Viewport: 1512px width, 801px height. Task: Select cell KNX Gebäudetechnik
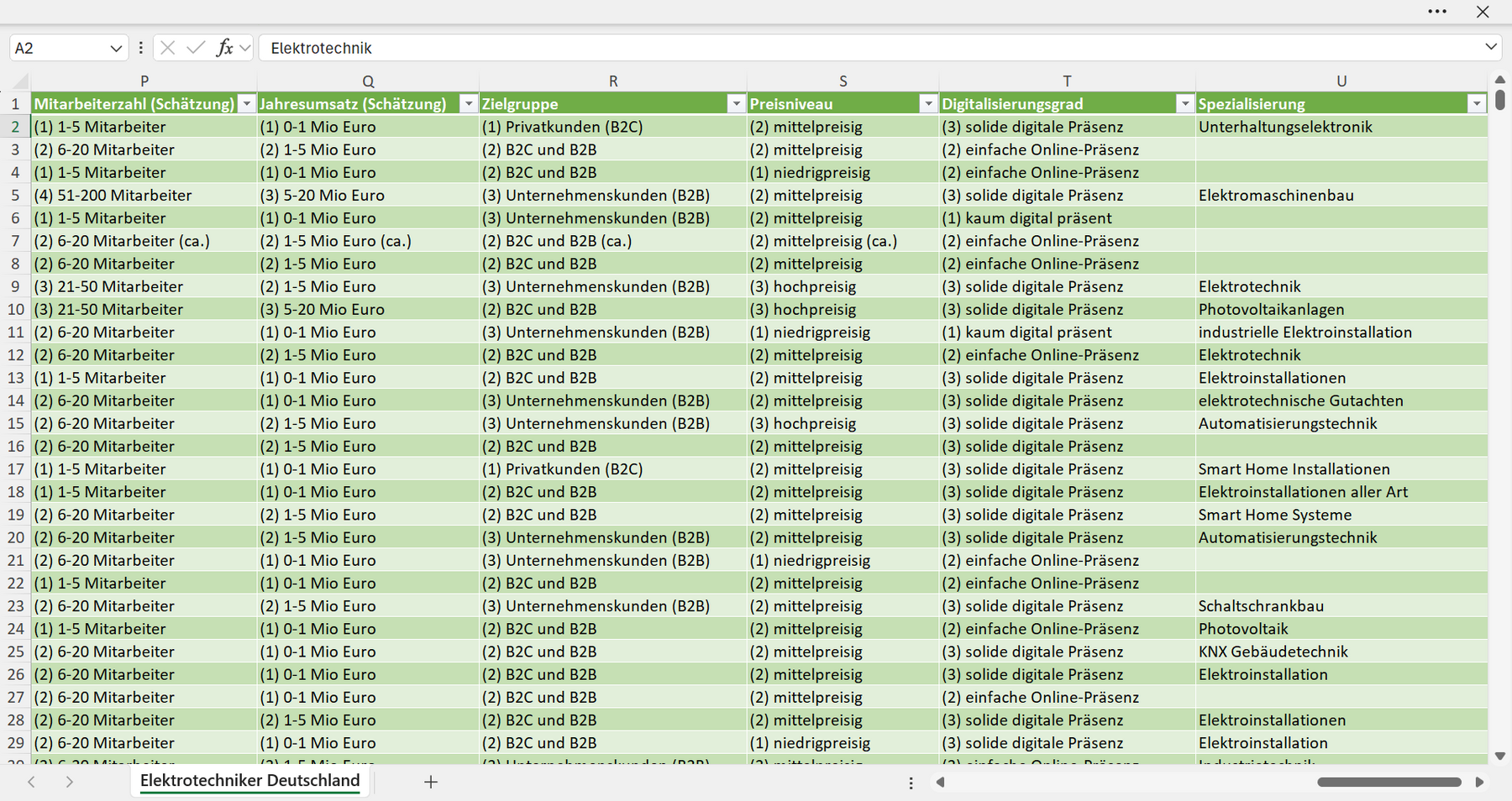point(1341,652)
